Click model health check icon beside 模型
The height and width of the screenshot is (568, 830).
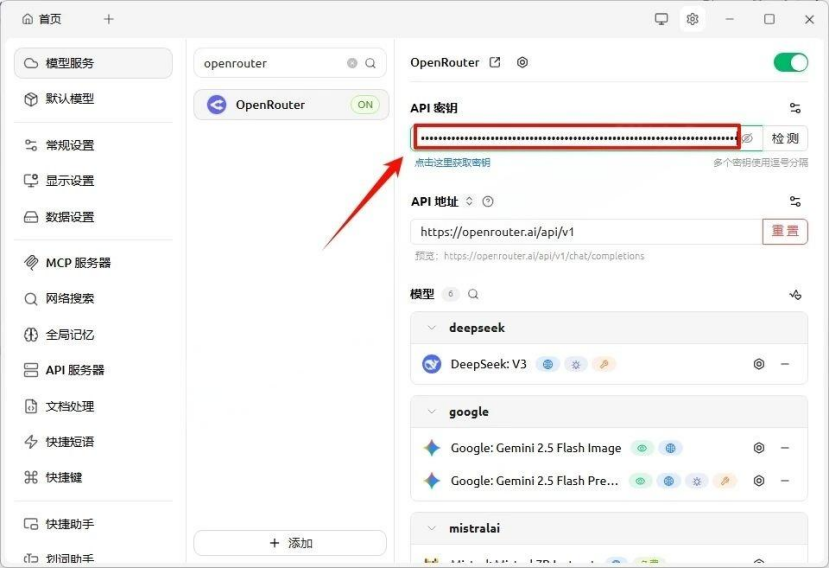(x=795, y=294)
